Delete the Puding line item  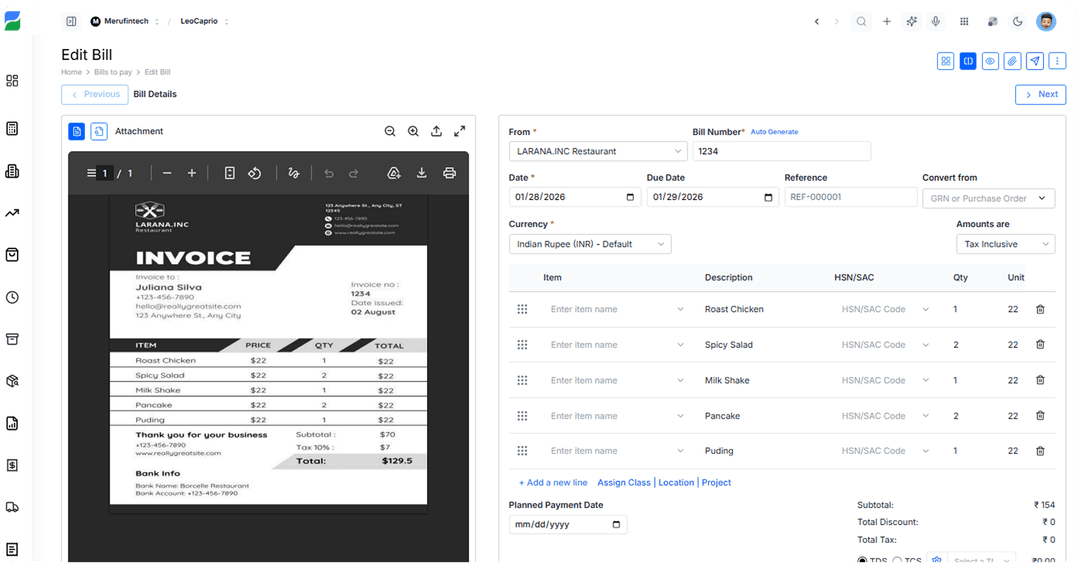tap(1040, 451)
